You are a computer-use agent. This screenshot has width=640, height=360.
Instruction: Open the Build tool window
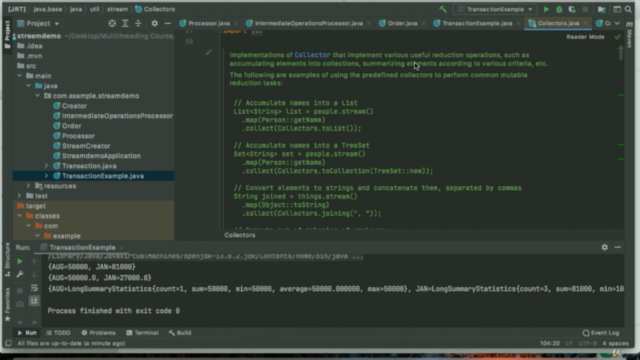coord(180,333)
